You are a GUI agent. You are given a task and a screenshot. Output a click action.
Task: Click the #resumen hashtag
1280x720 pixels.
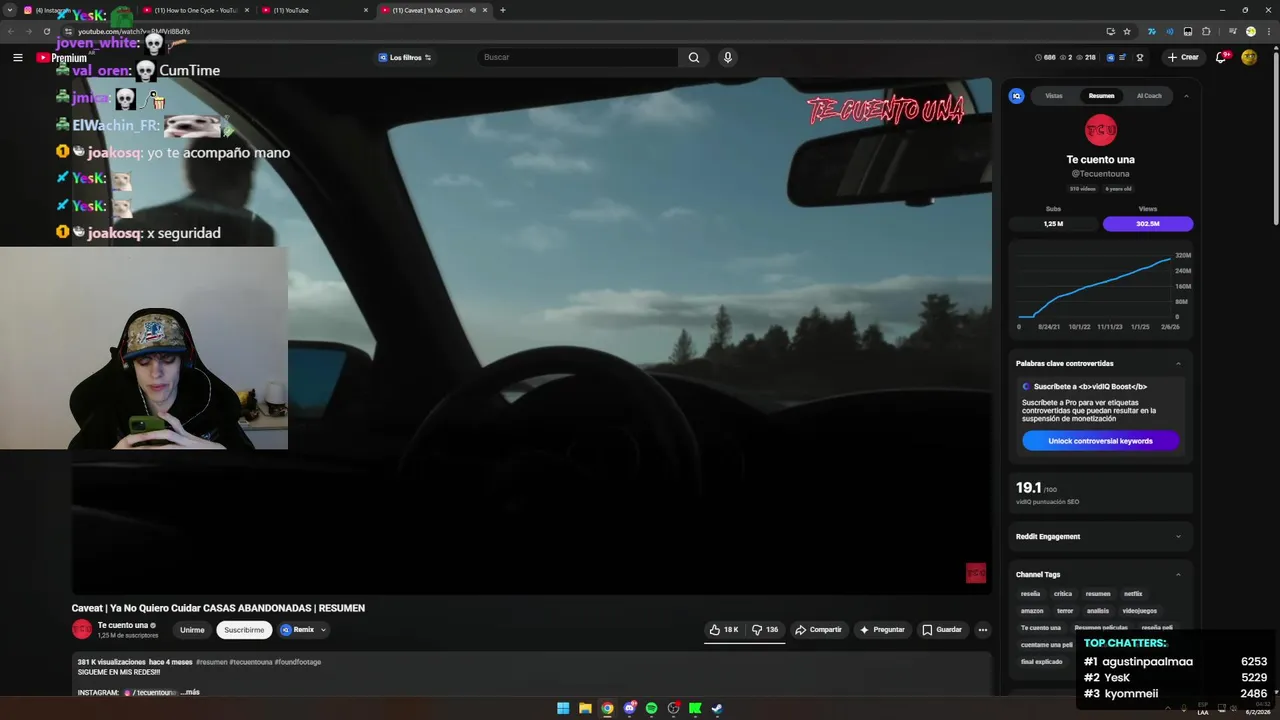(x=211, y=662)
